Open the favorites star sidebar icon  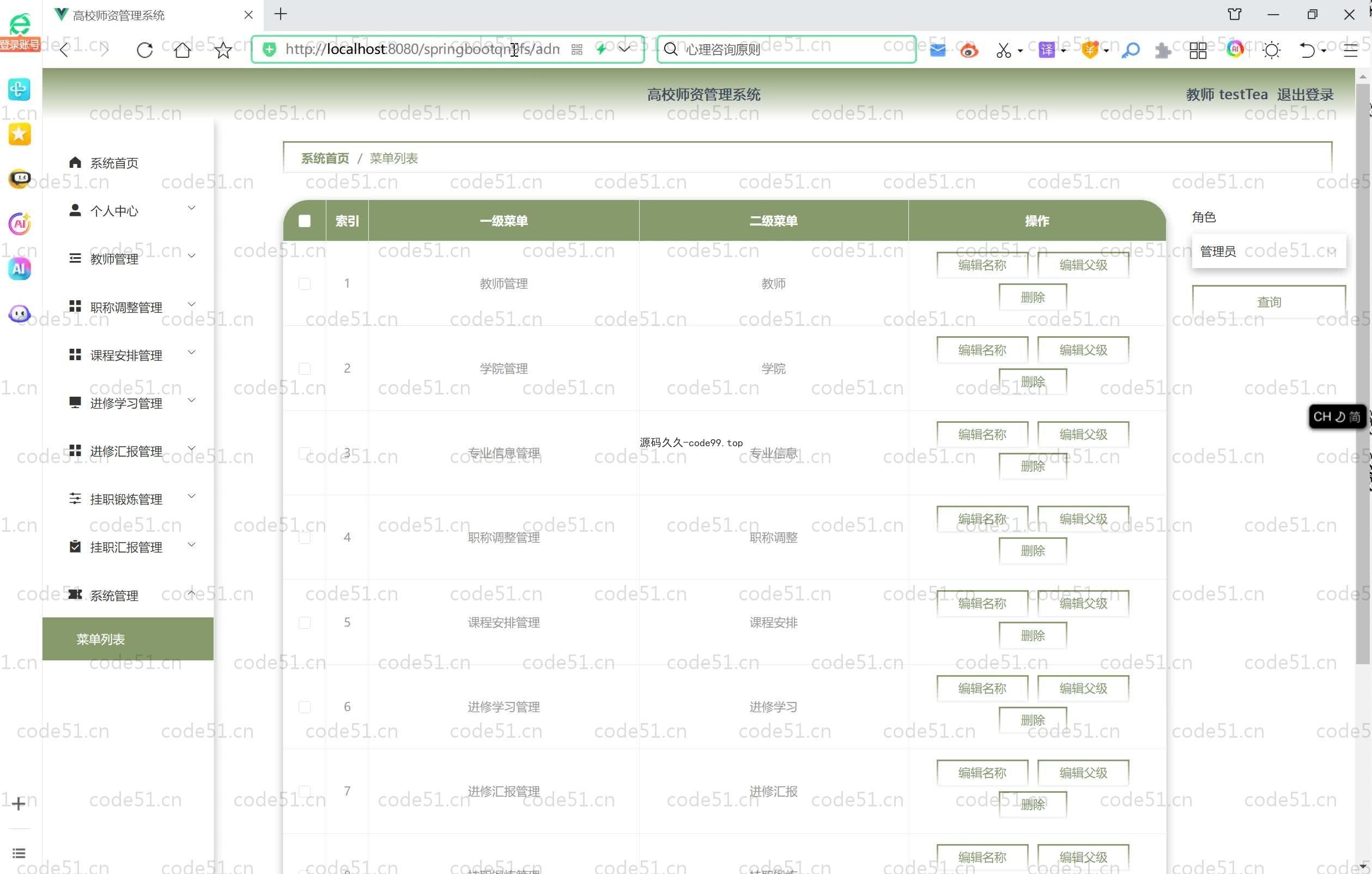coord(20,134)
